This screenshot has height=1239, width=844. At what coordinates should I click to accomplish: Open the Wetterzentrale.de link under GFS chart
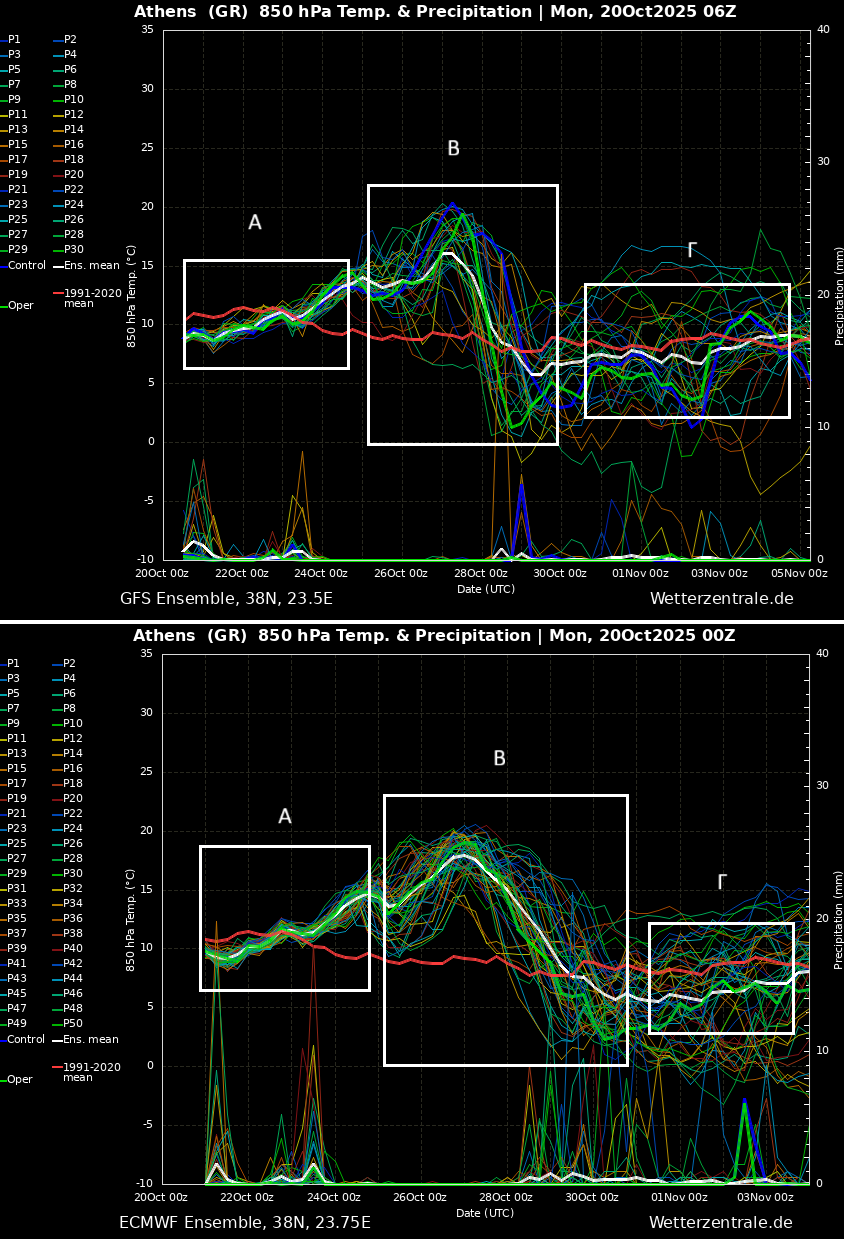coord(721,599)
